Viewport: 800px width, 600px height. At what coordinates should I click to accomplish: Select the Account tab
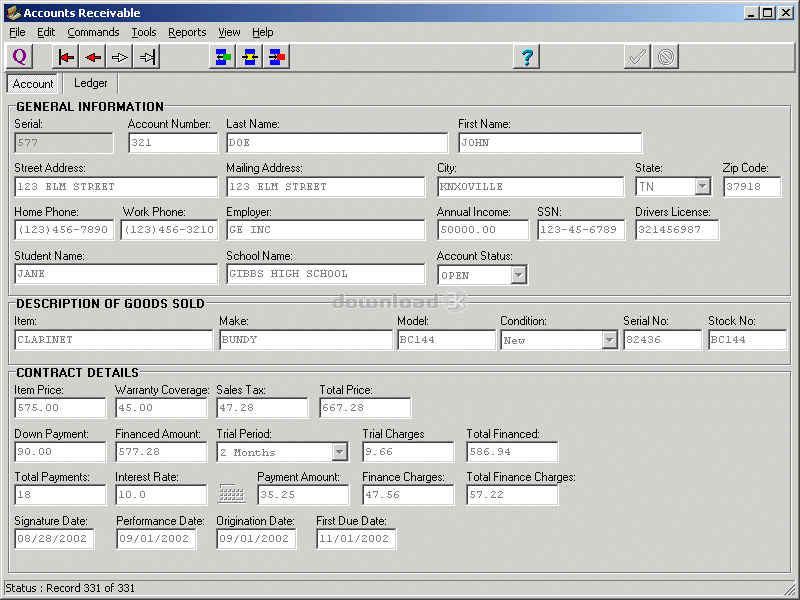coord(33,84)
